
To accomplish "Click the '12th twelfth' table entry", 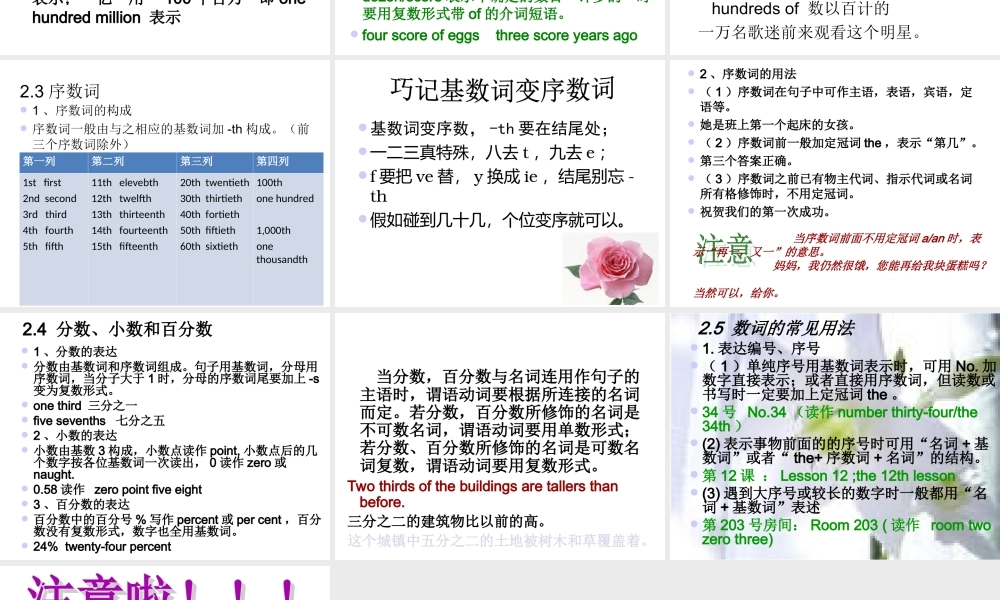I will point(121,198).
